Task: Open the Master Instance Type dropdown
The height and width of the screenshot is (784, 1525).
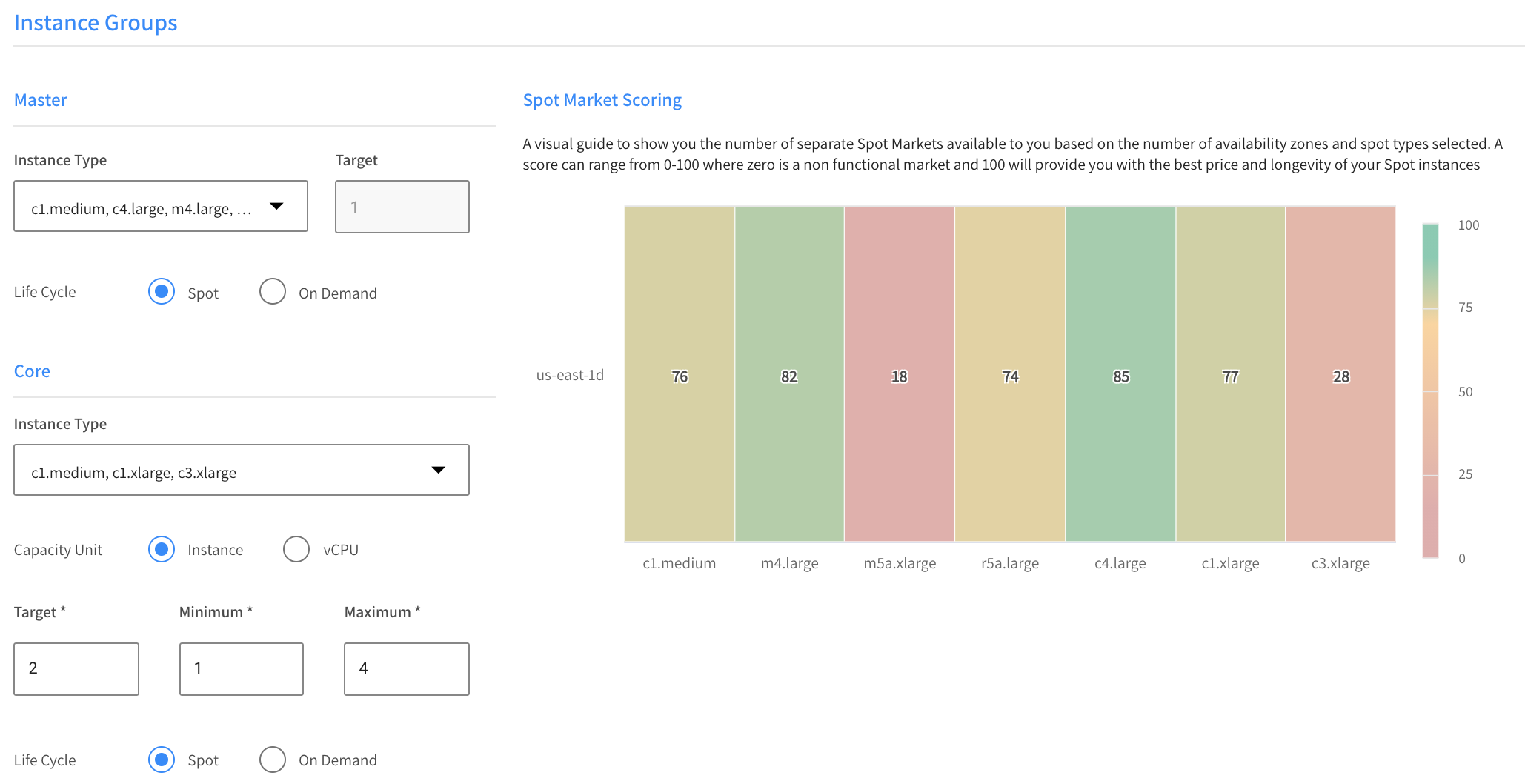Action: click(x=160, y=207)
